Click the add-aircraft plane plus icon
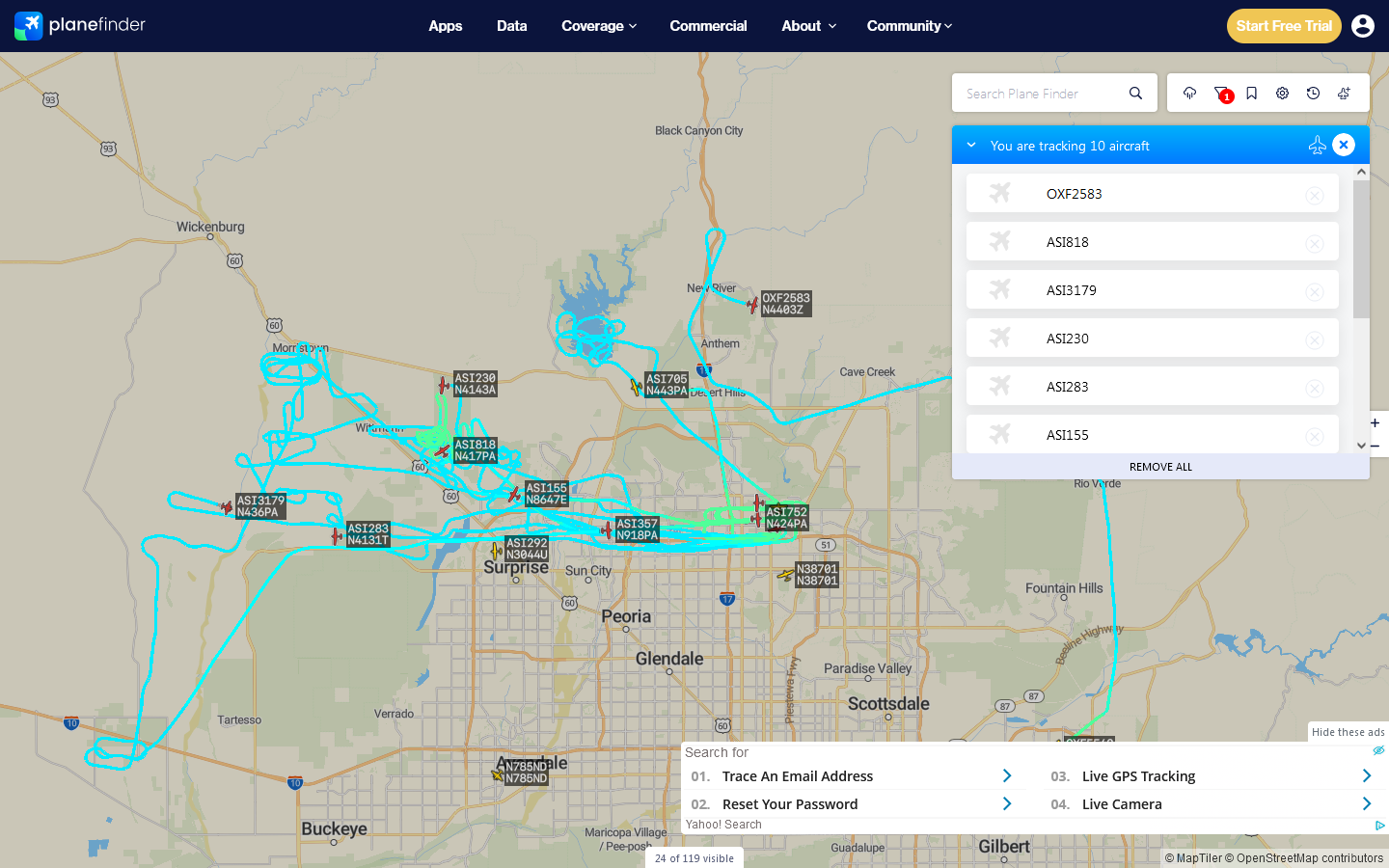This screenshot has height=868, width=1389. coord(1344,94)
